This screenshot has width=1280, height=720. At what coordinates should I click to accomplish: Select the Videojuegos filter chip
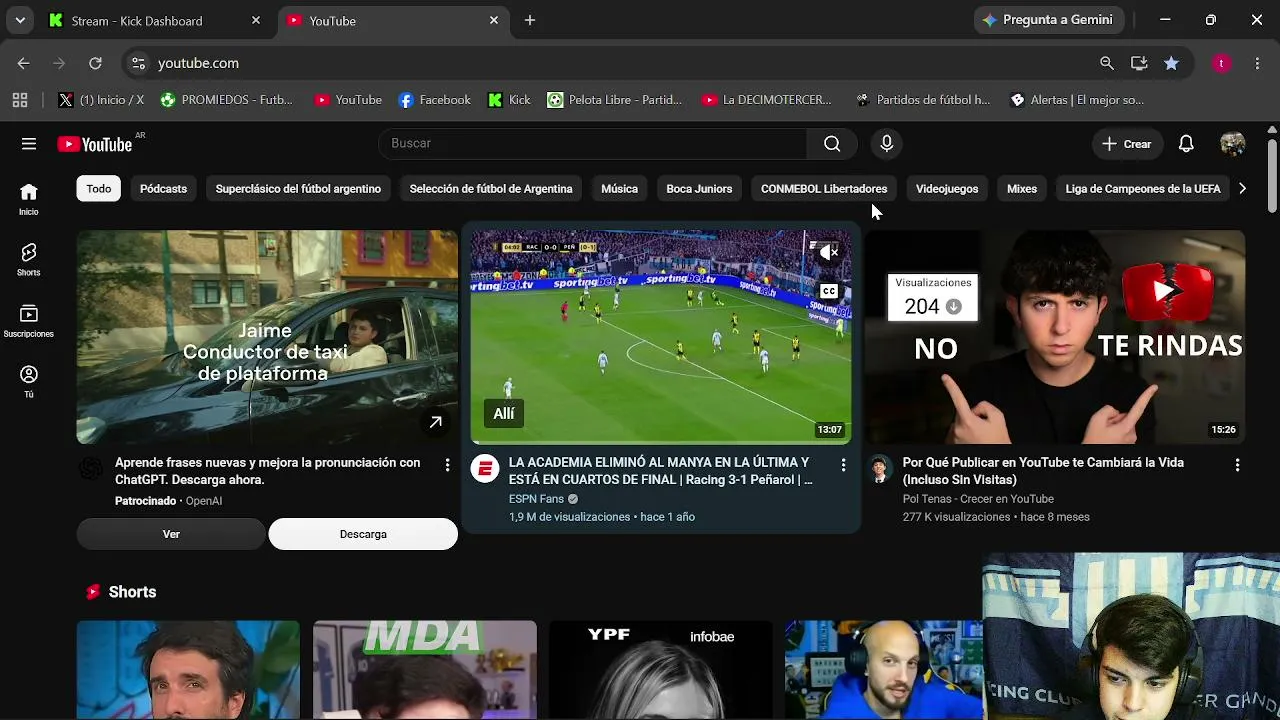pyautogui.click(x=947, y=189)
